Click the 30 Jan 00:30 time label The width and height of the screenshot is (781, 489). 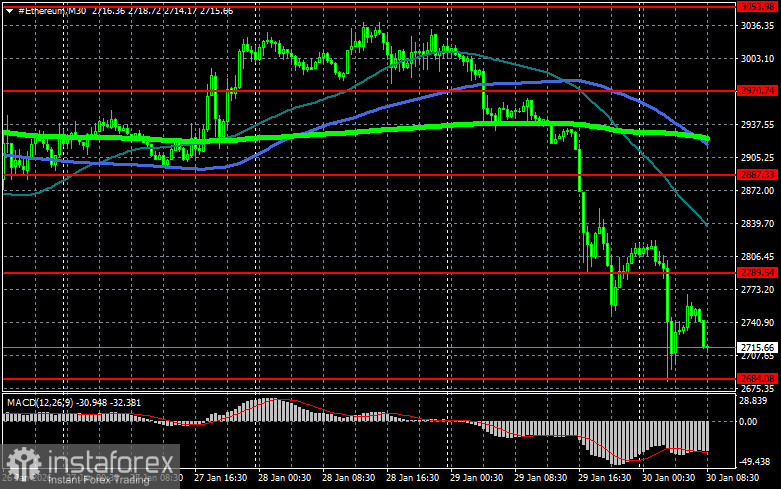[x=668, y=478]
